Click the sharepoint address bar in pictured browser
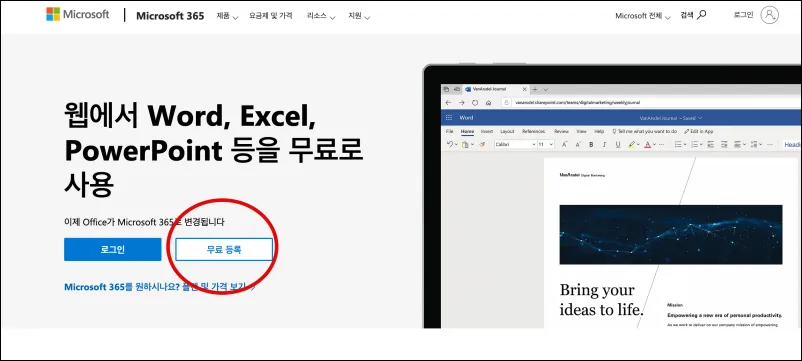Screen dimensions: 802x361 pyautogui.click(x=650, y=102)
